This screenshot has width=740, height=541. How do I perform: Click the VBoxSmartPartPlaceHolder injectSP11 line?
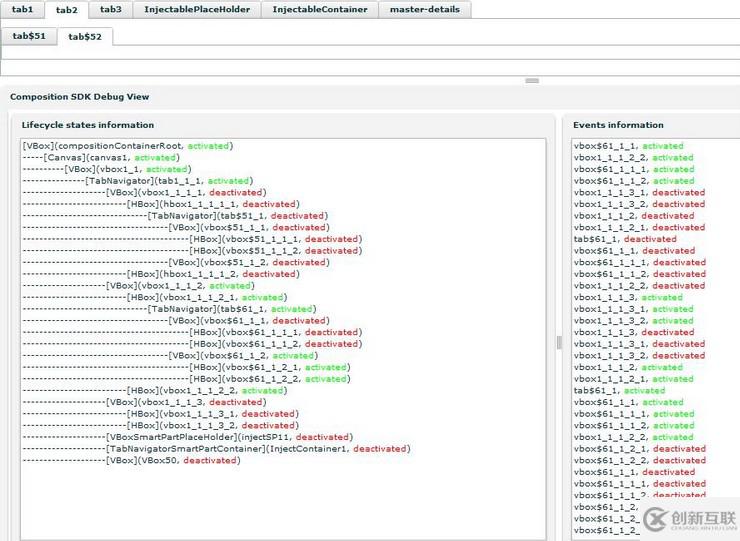click(228, 437)
